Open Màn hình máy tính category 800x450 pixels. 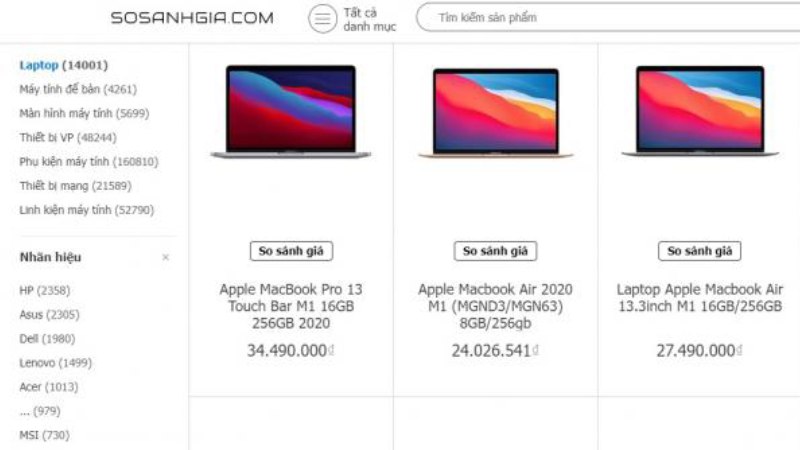[x=84, y=113]
